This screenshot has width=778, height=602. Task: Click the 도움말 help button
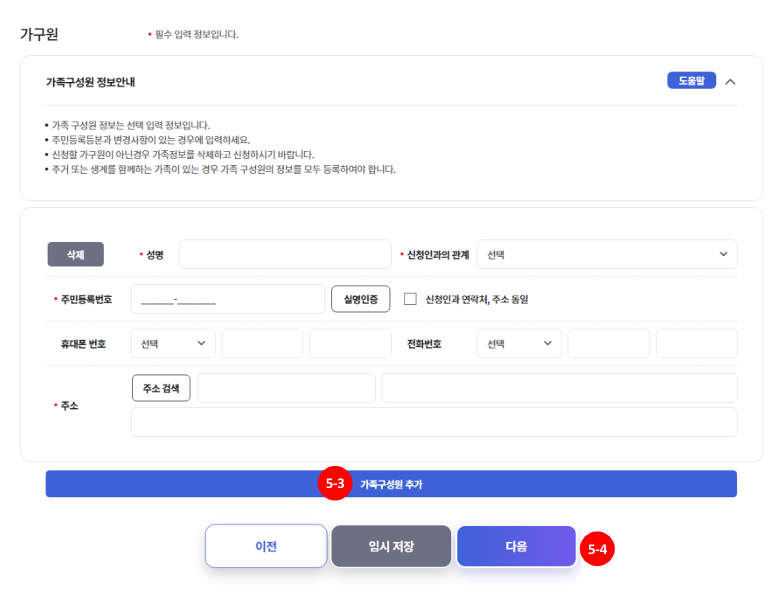pos(691,80)
